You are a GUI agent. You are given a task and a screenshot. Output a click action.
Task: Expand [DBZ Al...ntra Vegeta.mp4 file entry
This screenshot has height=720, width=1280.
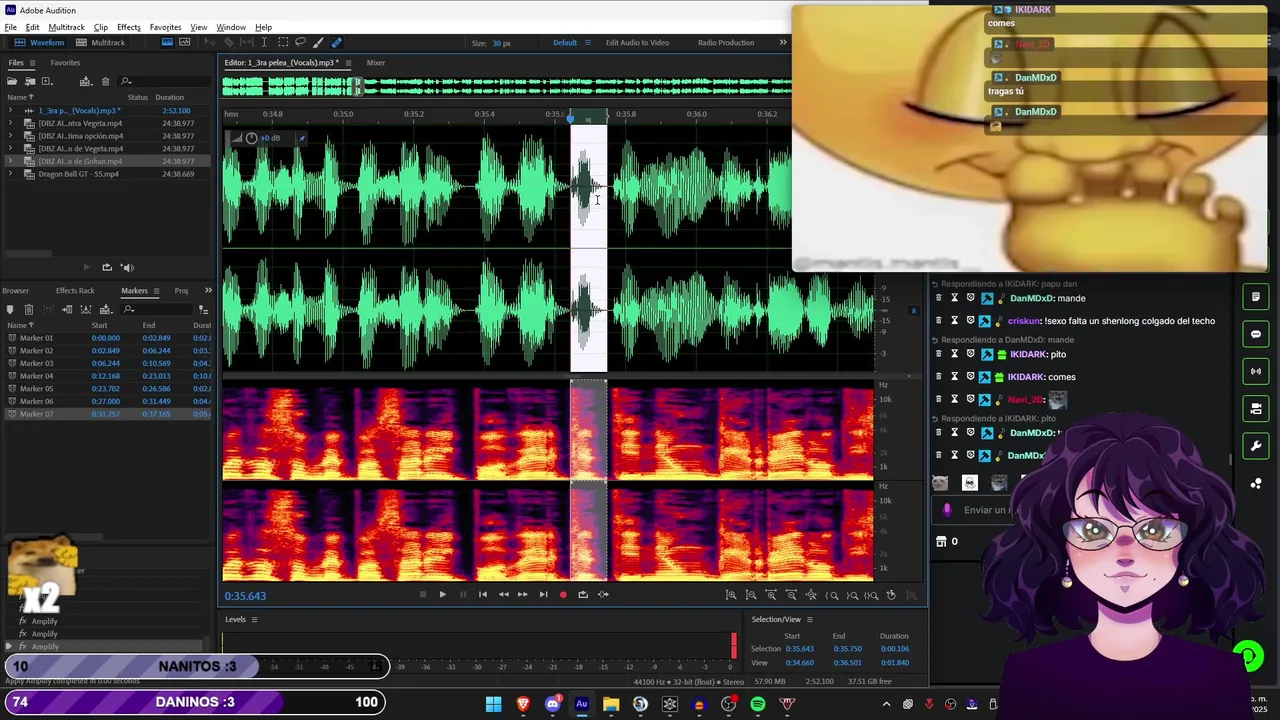[x=11, y=123]
